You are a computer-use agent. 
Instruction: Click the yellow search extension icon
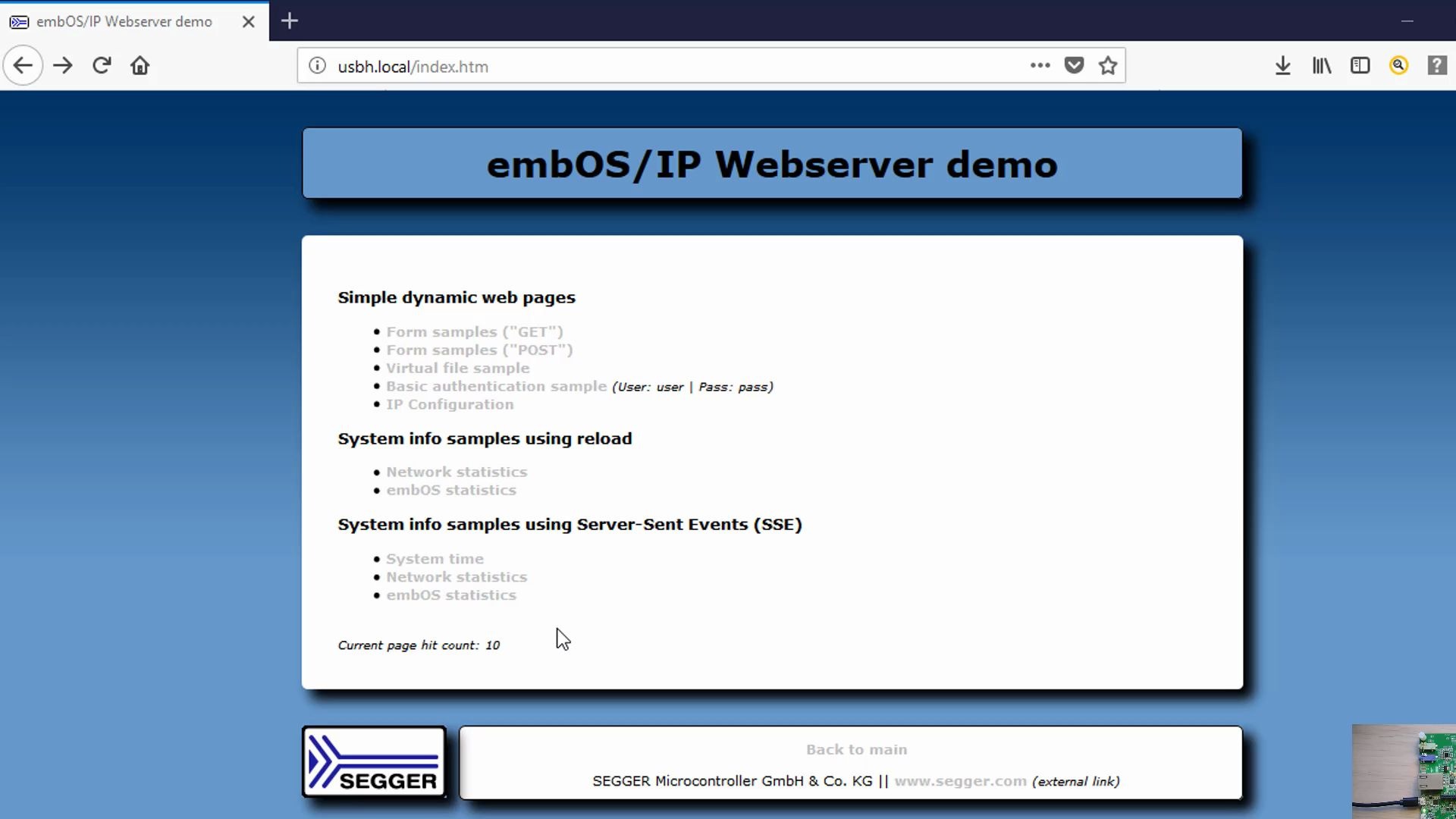1399,66
